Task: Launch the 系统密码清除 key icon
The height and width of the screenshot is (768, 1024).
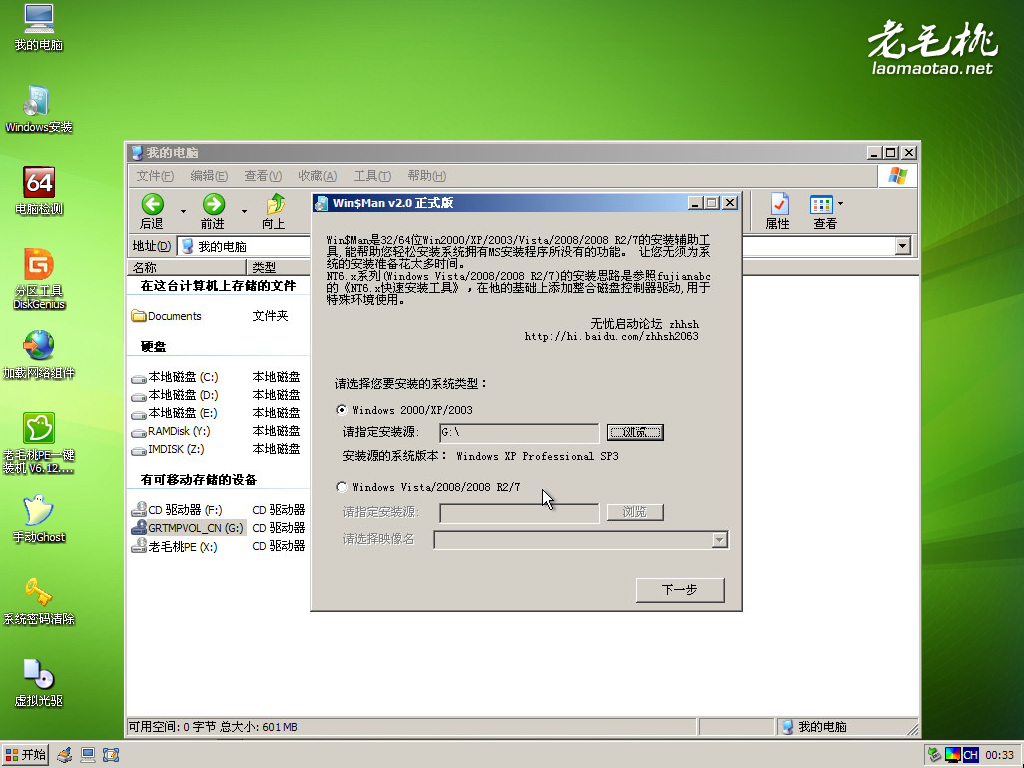Action: tap(39, 601)
